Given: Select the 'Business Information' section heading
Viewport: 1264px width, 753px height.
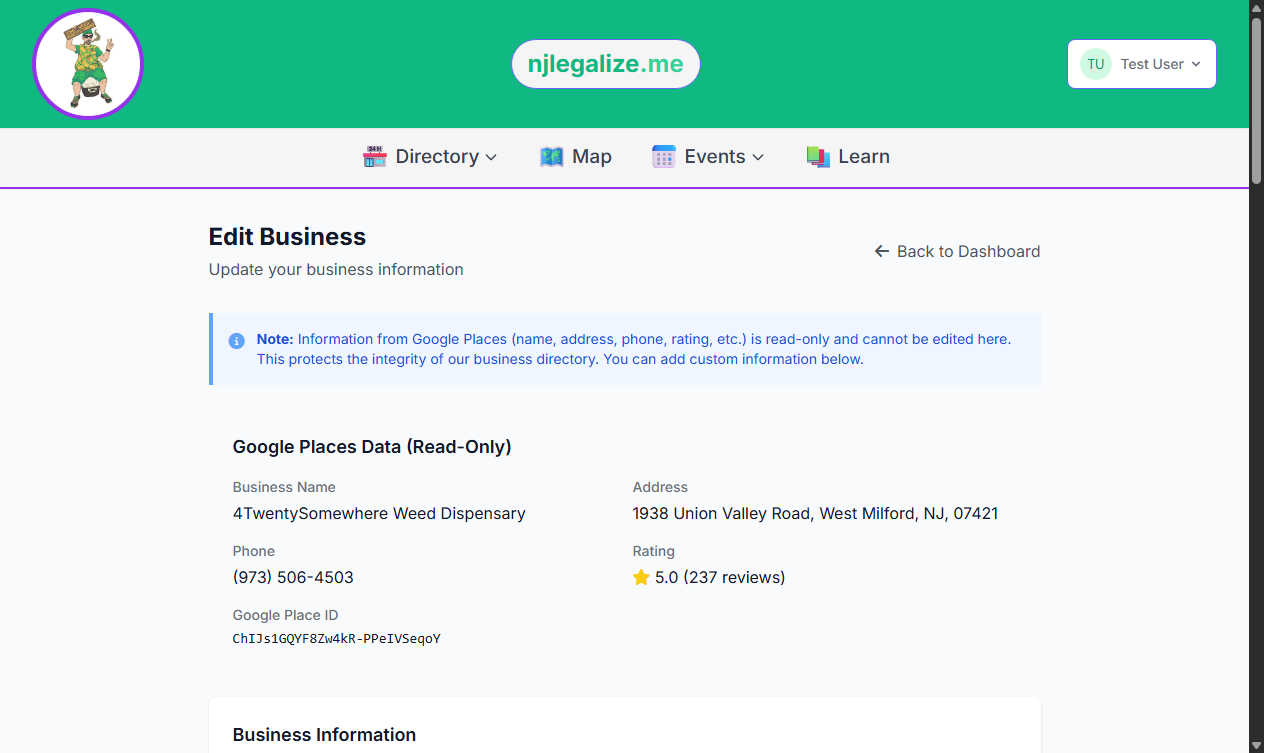Looking at the screenshot, I should coord(324,735).
